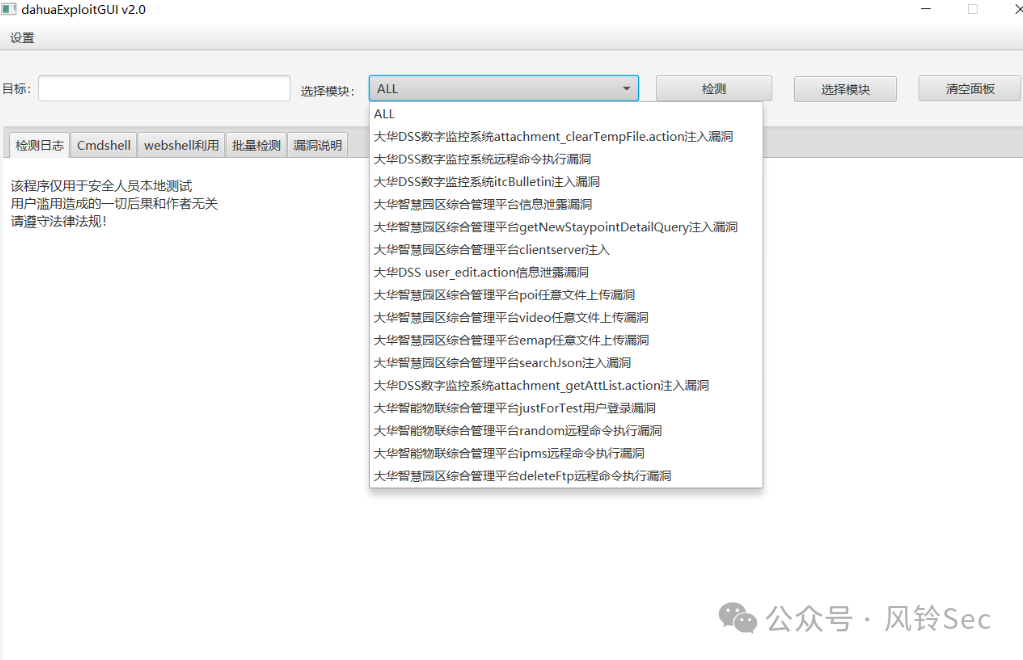The image size is (1023, 660).
Task: Switch to the Cmdshell tab
Action: tap(104, 145)
